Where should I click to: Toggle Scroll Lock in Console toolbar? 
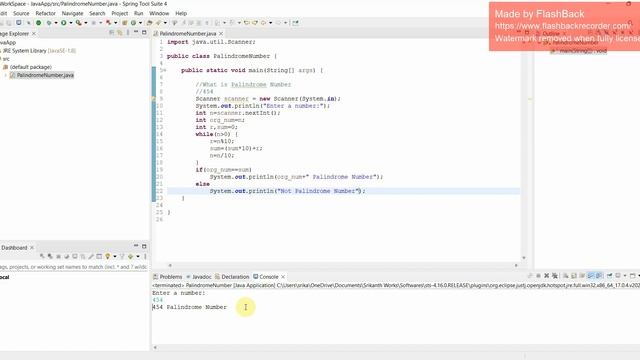(573, 276)
